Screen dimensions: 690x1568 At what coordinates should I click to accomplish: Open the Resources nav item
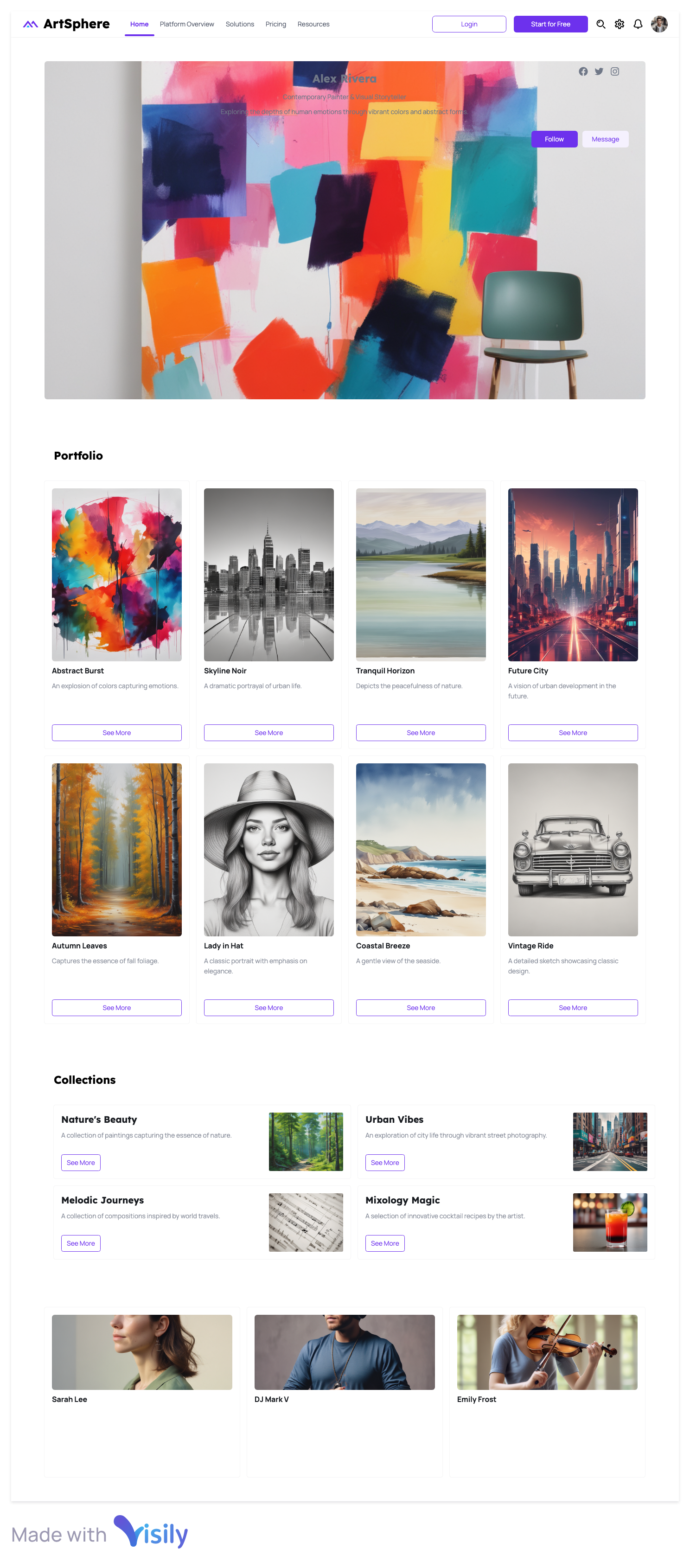[x=313, y=24]
